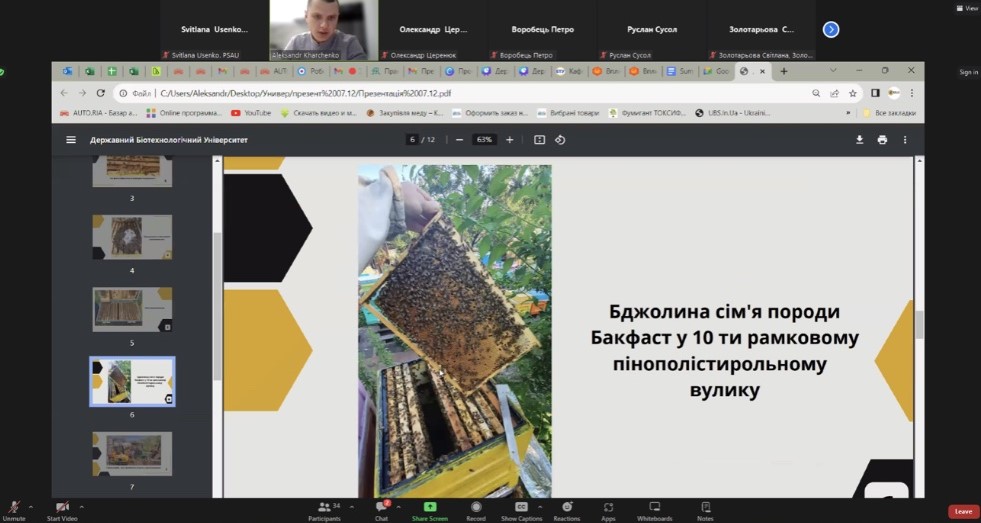Open new browser tab
Image resolution: width=981 pixels, height=523 pixels.
pyautogui.click(x=783, y=71)
